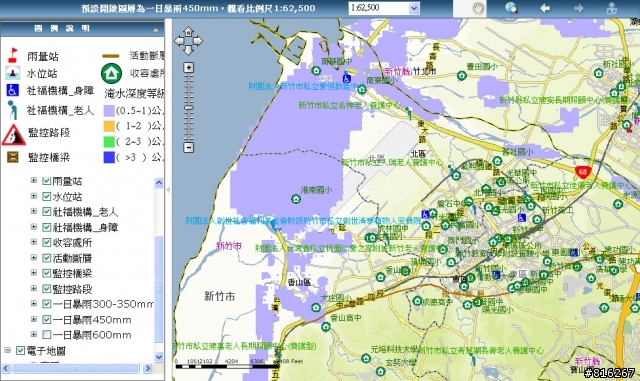Click the layer list scroll down arrow
This screenshot has width=640, height=381.
tap(159, 357)
